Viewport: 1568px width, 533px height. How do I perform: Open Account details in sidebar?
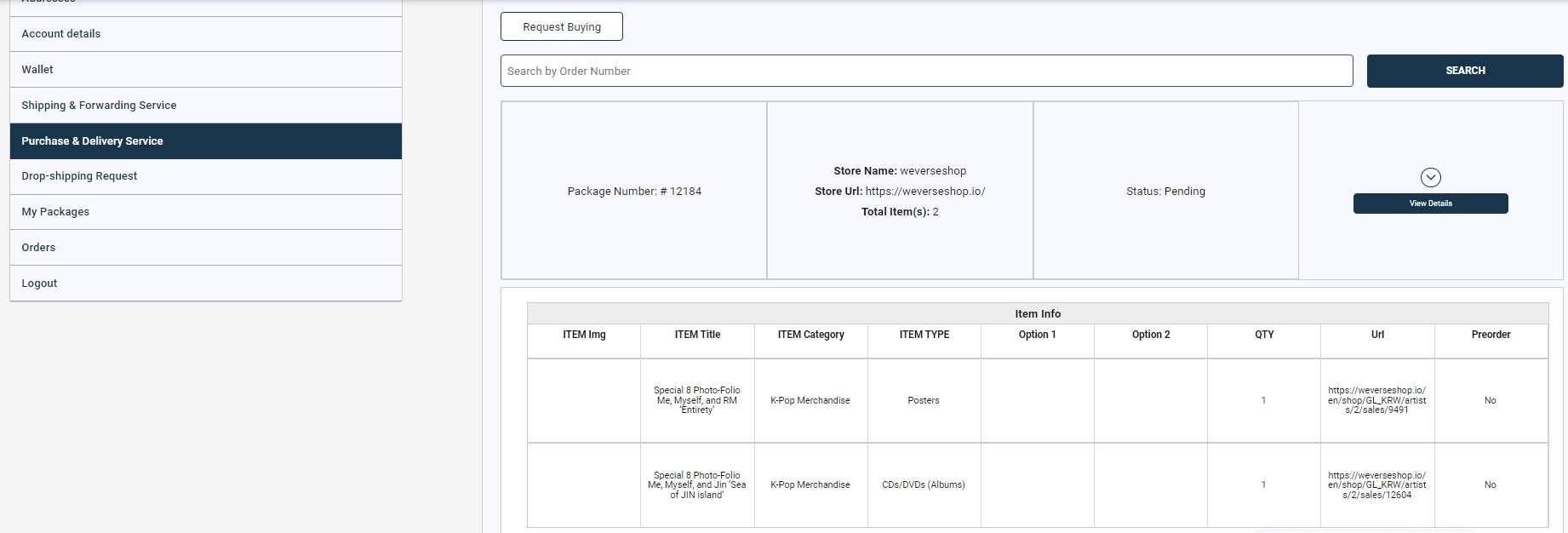(x=61, y=34)
